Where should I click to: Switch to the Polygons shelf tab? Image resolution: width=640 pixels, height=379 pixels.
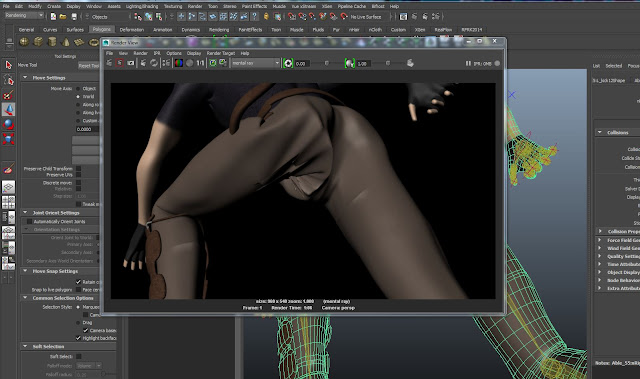tap(101, 29)
